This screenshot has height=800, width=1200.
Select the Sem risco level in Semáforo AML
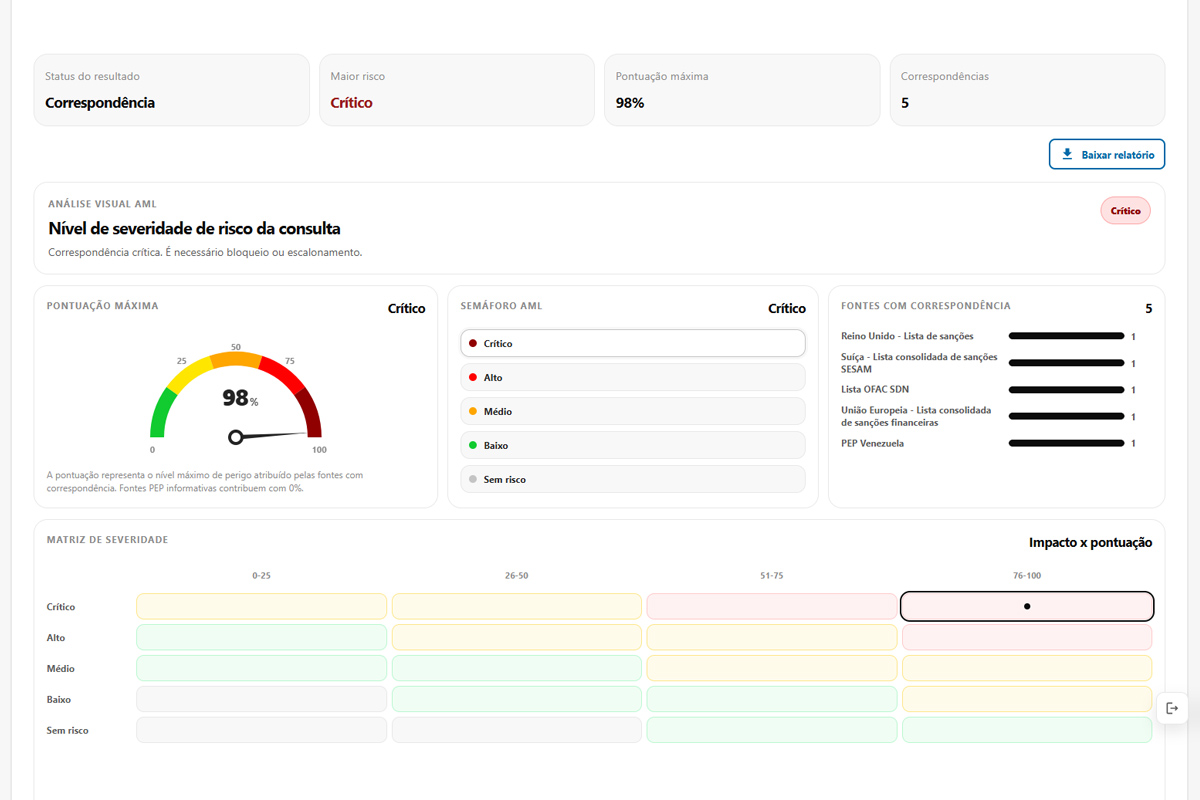tap(633, 479)
